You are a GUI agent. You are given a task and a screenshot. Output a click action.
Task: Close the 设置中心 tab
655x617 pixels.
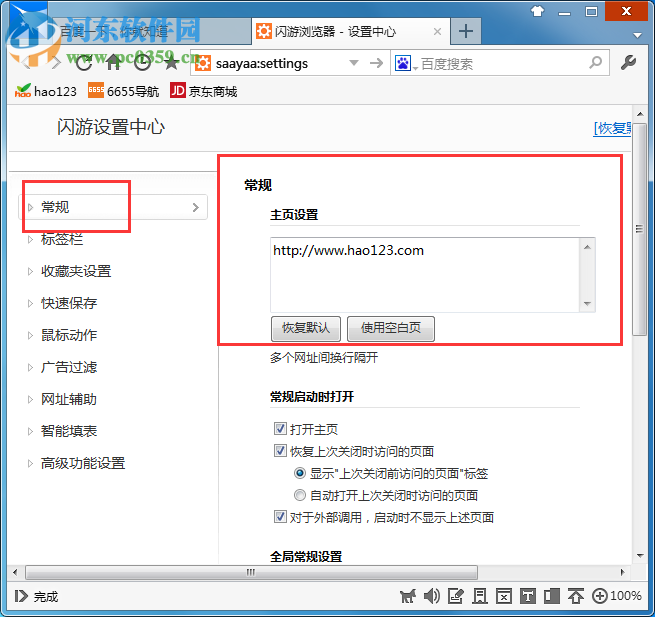pos(437,31)
